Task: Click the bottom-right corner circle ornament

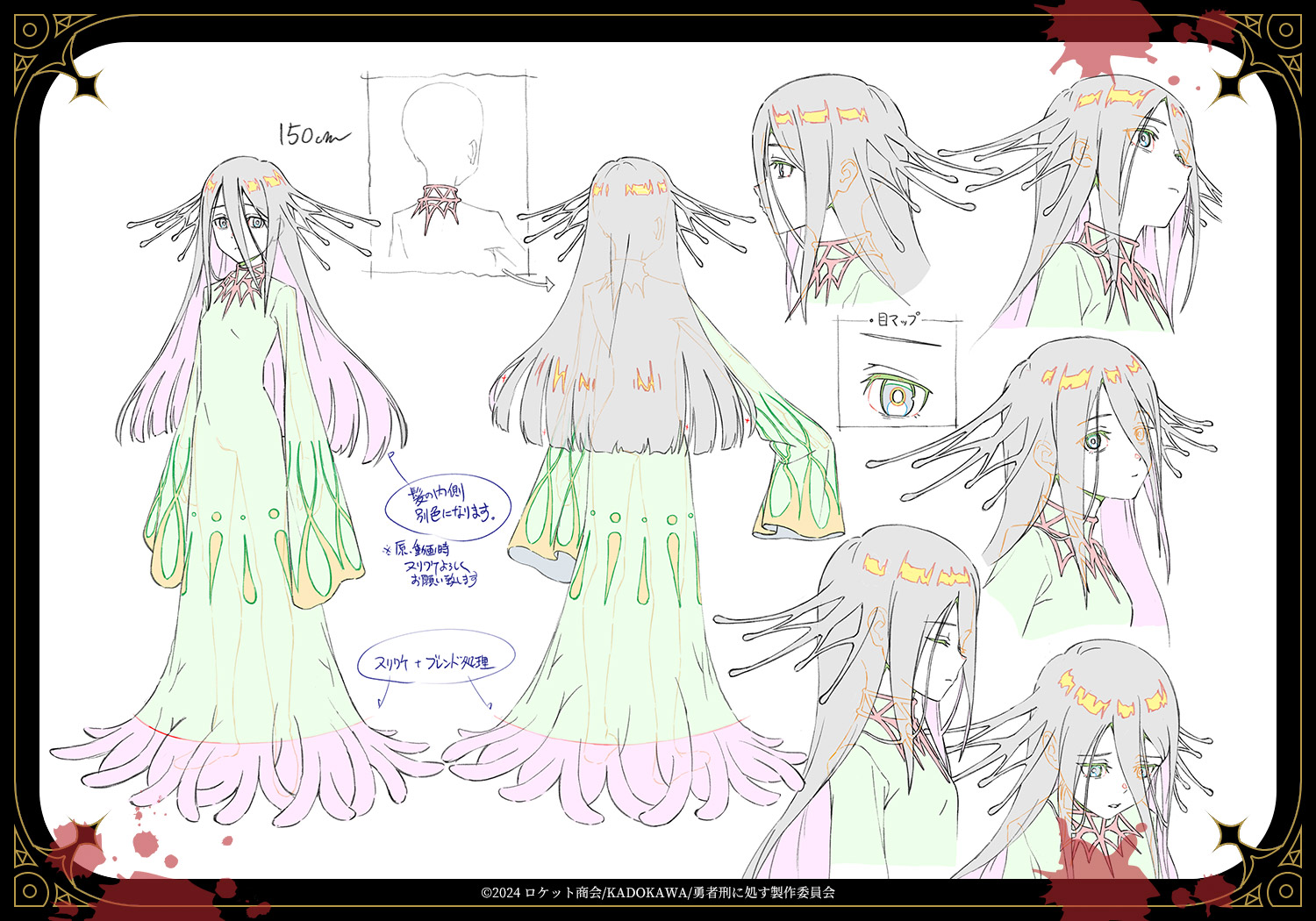Action: [1286, 892]
